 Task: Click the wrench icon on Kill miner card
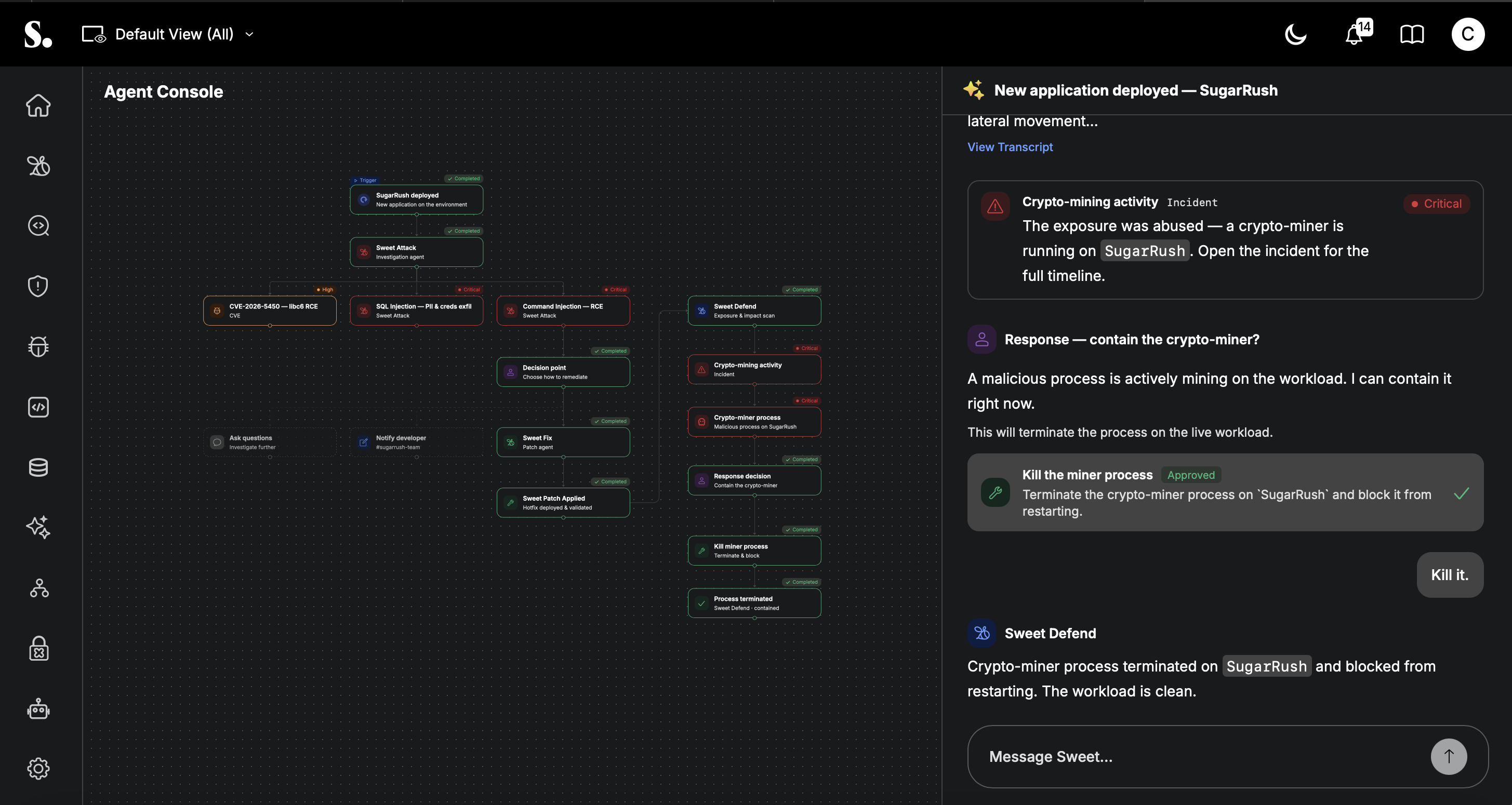pos(995,492)
